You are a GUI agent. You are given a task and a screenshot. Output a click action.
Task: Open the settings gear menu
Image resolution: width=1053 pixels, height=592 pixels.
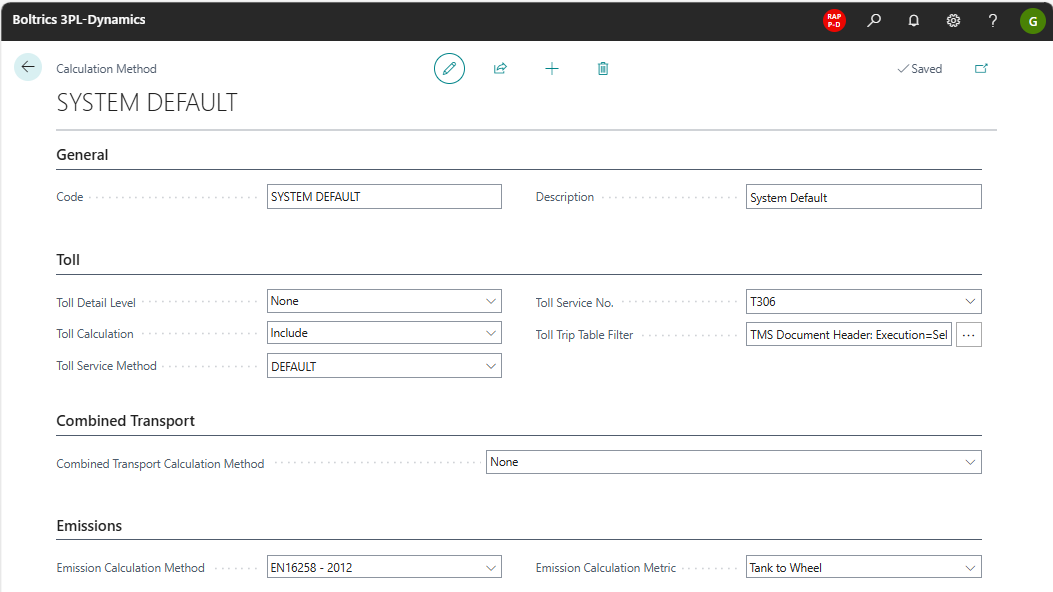pos(953,20)
